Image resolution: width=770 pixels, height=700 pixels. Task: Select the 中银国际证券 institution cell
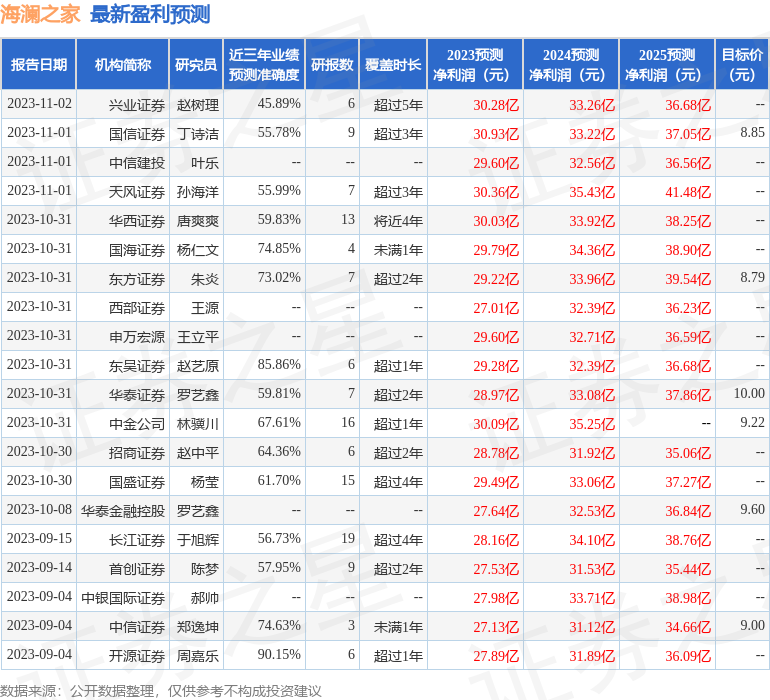[123, 597]
